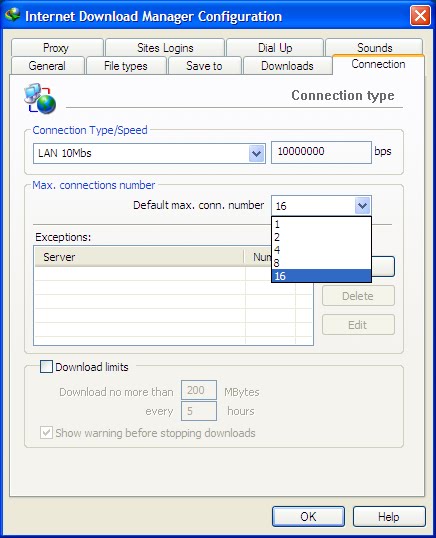Switch to the Downloads tab
The image size is (436, 538).
coord(287,66)
